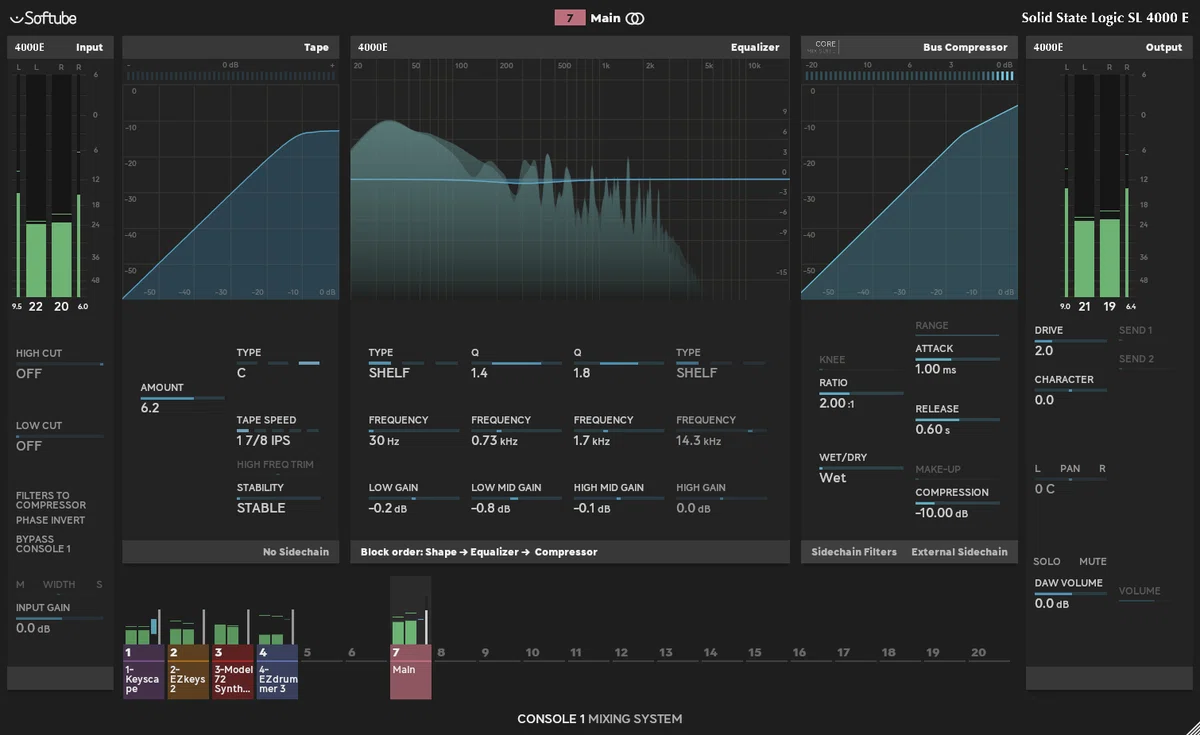The image size is (1200, 735).
Task: Click High Mid Gain -0.1 dB value
Action: click(592, 508)
